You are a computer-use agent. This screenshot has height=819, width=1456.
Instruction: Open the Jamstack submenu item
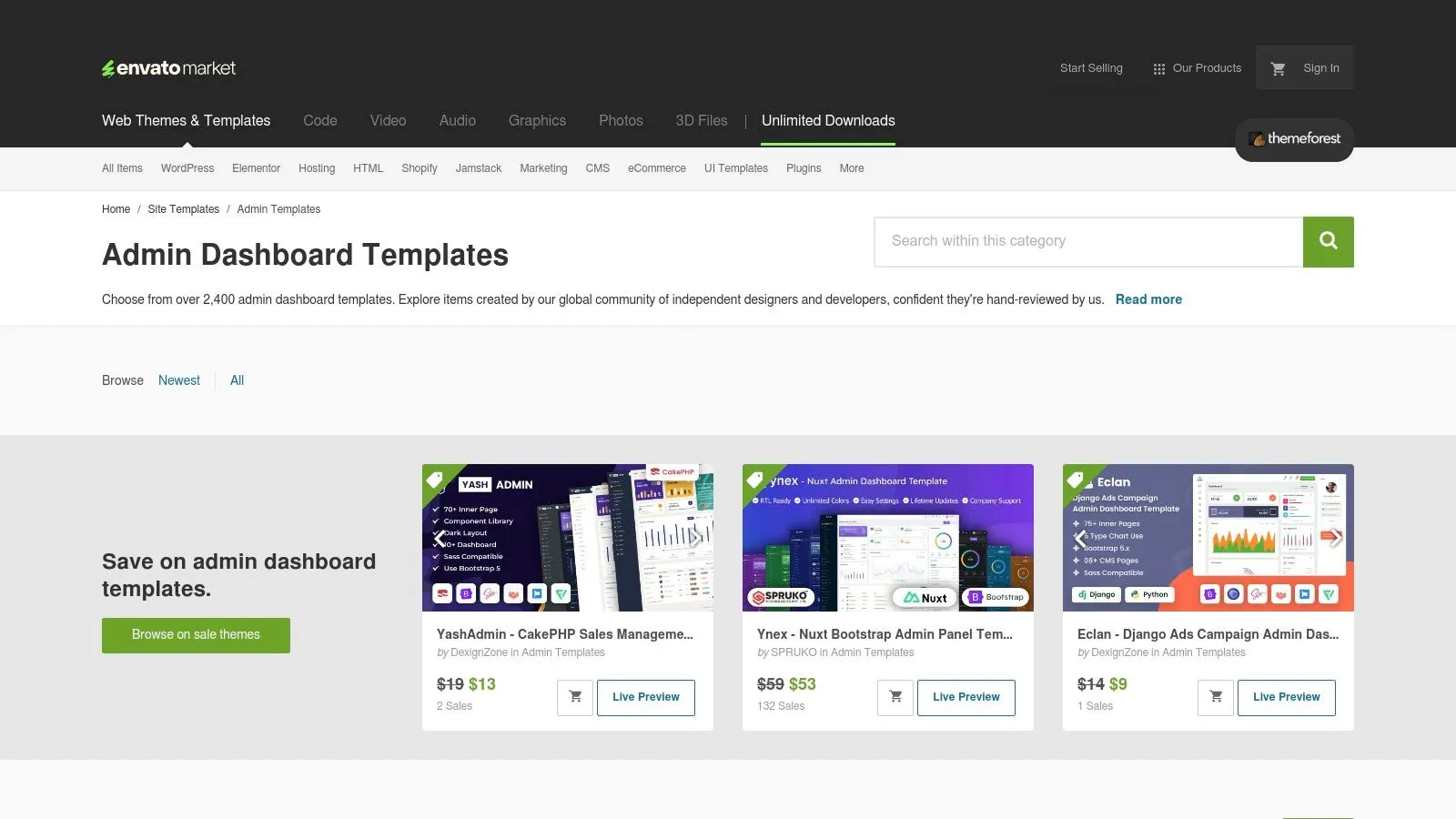click(479, 168)
